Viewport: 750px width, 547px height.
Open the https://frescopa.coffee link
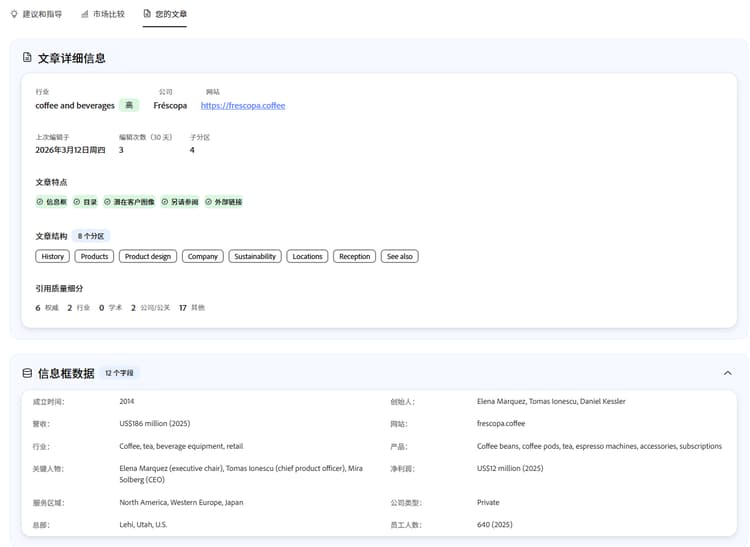(243, 106)
